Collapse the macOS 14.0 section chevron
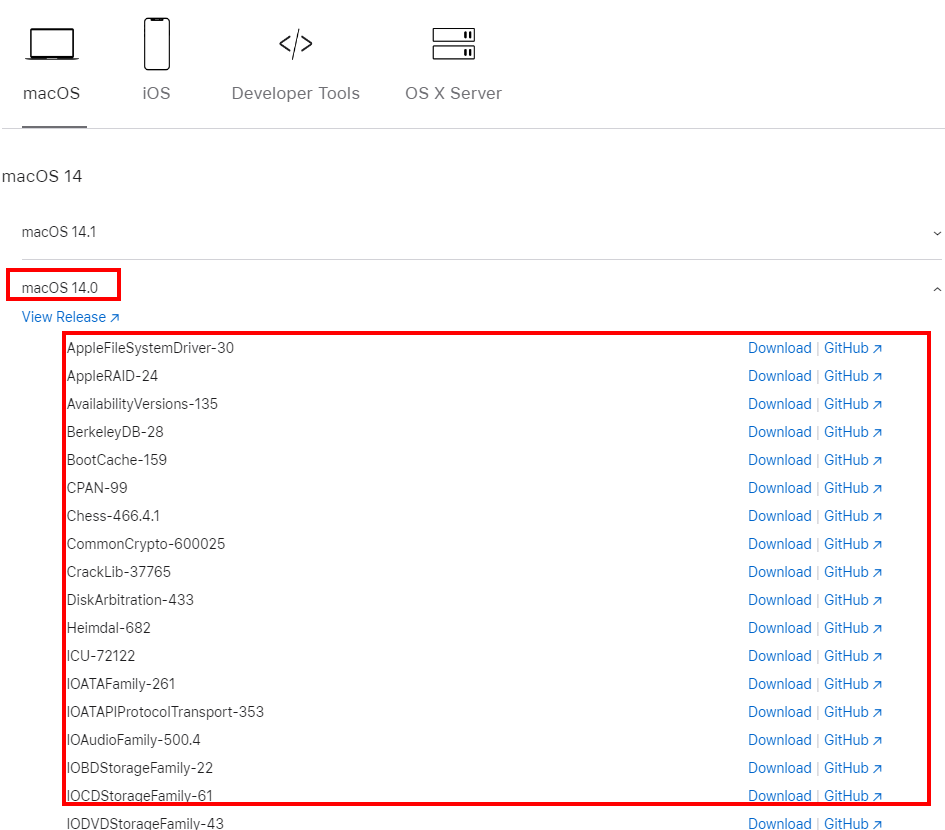 [937, 289]
